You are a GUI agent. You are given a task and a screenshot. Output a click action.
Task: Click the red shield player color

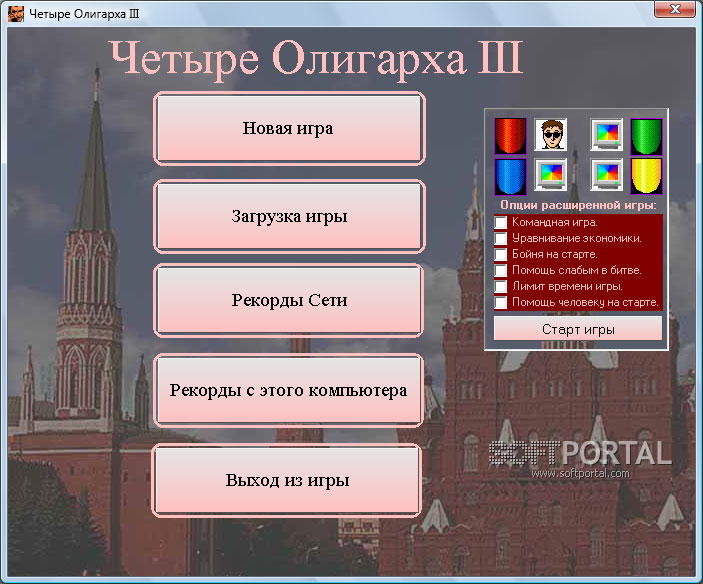[x=510, y=136]
